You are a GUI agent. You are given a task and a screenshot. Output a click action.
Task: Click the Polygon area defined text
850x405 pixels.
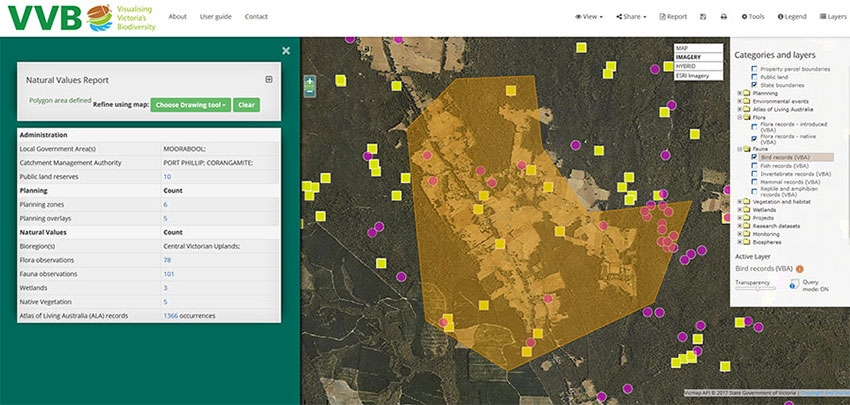coord(60,101)
